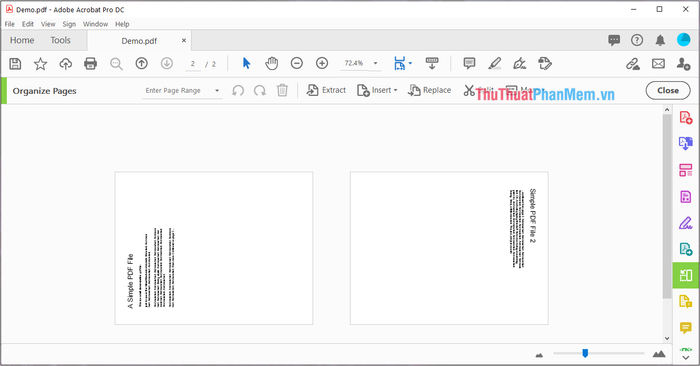Expand zoom percentage dropdown
The image size is (700, 366).
375,63
